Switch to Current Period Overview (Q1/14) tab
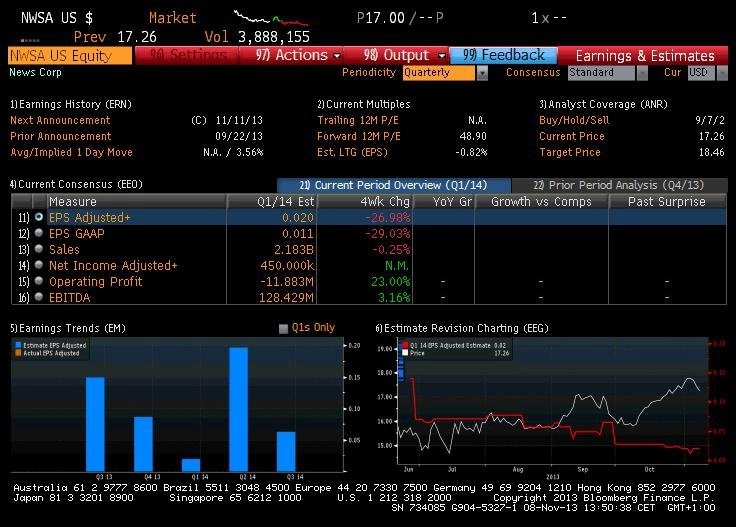 coord(393,185)
